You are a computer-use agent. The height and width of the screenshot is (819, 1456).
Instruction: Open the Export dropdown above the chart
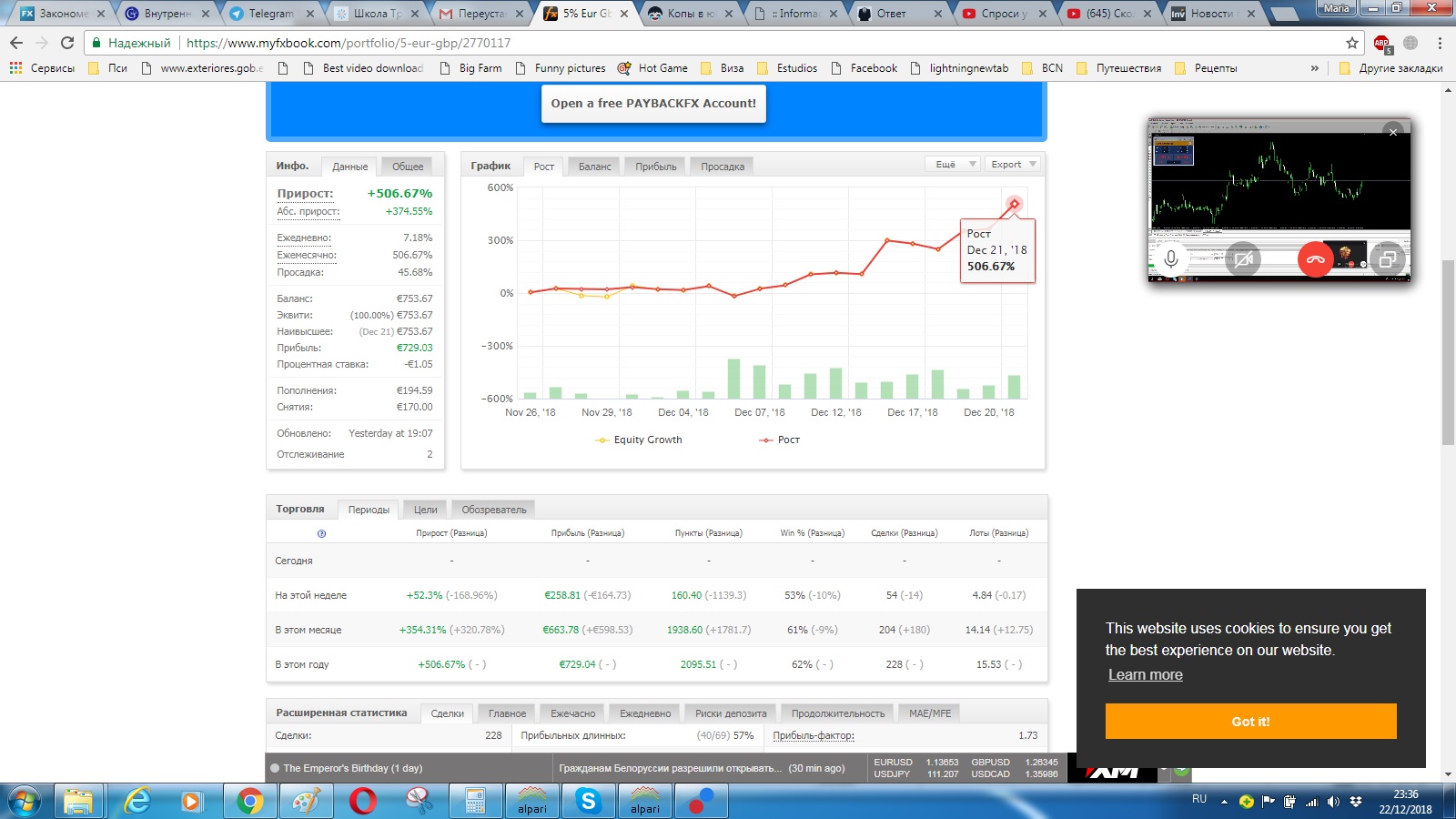click(1012, 165)
